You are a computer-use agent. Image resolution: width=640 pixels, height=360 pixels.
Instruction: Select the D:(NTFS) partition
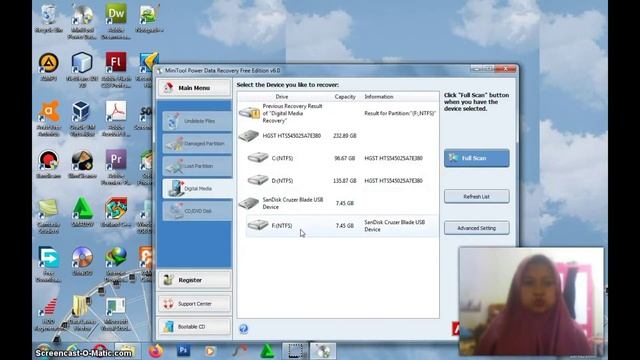point(342,180)
